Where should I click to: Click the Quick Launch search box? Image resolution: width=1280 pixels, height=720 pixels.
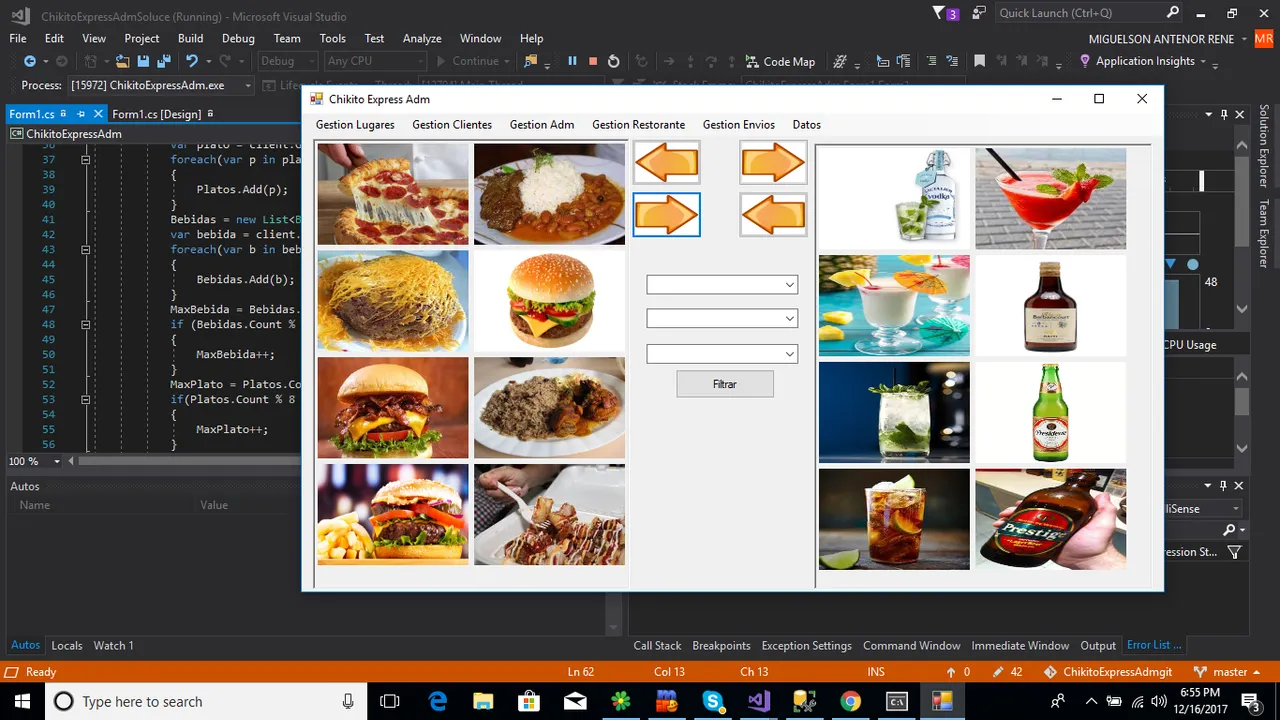coord(1089,13)
